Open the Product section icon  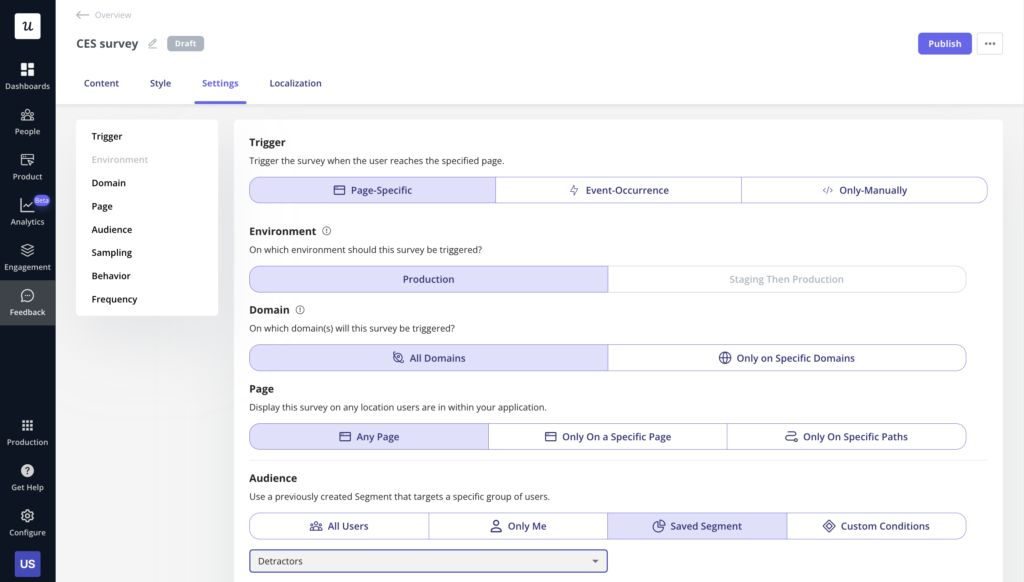27,163
